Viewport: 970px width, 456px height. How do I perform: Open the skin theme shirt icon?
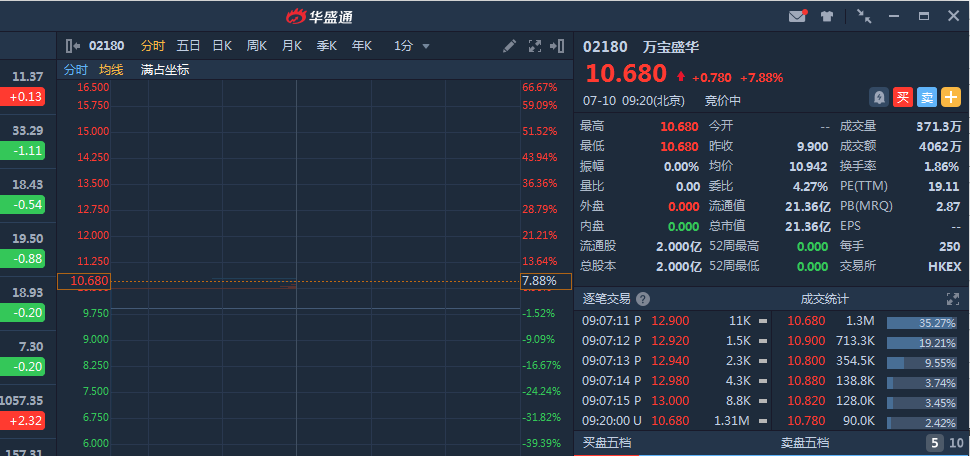tap(827, 17)
